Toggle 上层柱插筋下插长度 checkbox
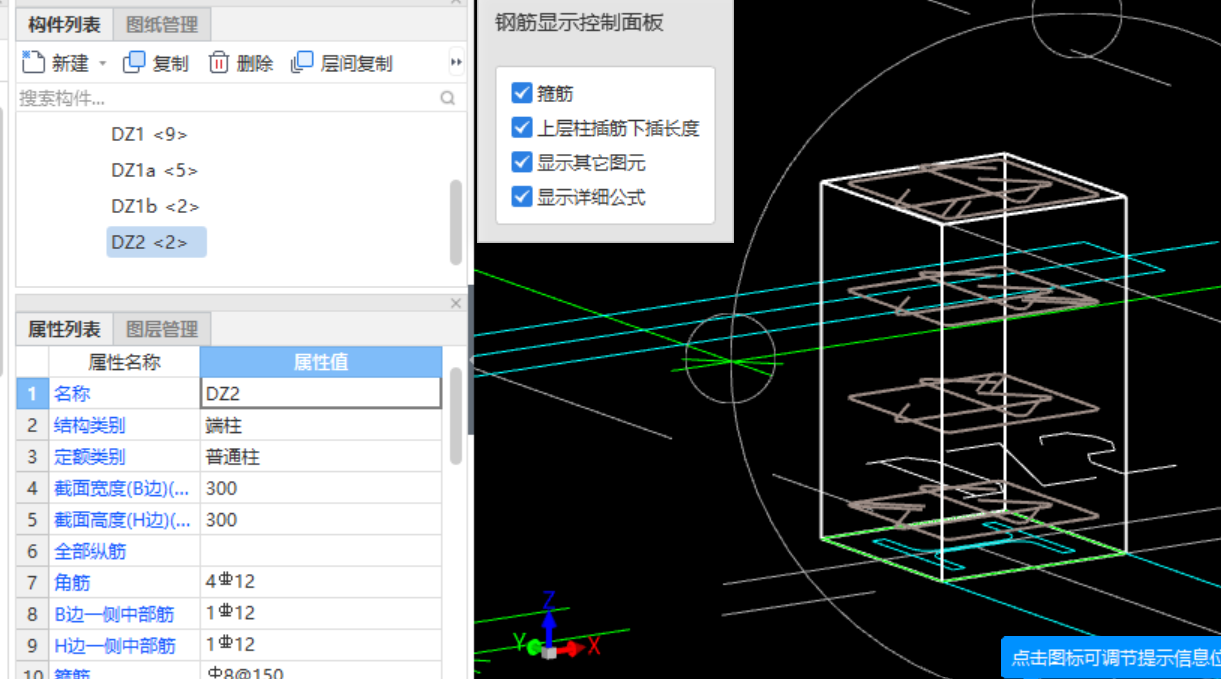Screen dimensions: 1221x679 tap(521, 128)
